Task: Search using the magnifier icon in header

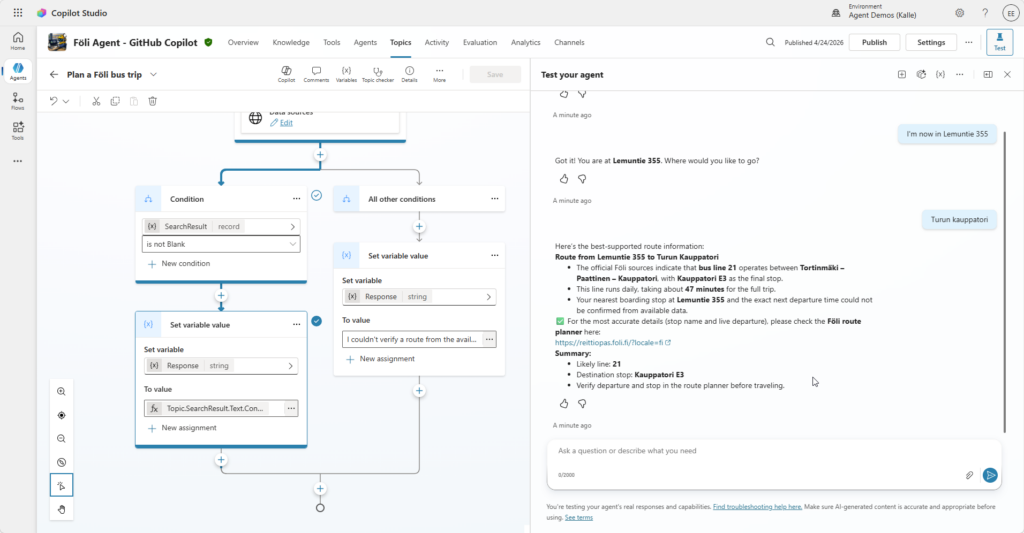Action: tap(770, 42)
